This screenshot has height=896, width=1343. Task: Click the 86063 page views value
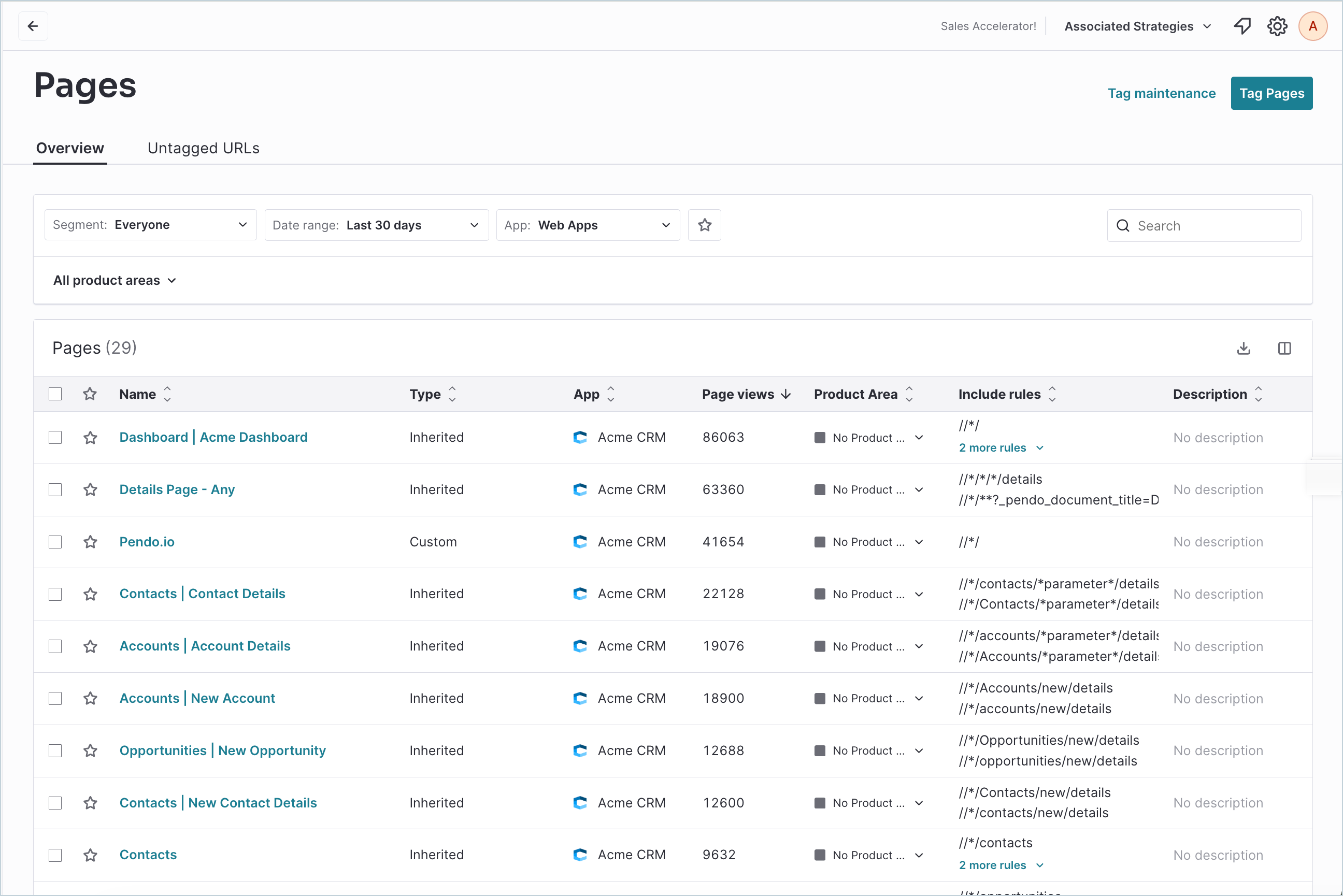[723, 438]
